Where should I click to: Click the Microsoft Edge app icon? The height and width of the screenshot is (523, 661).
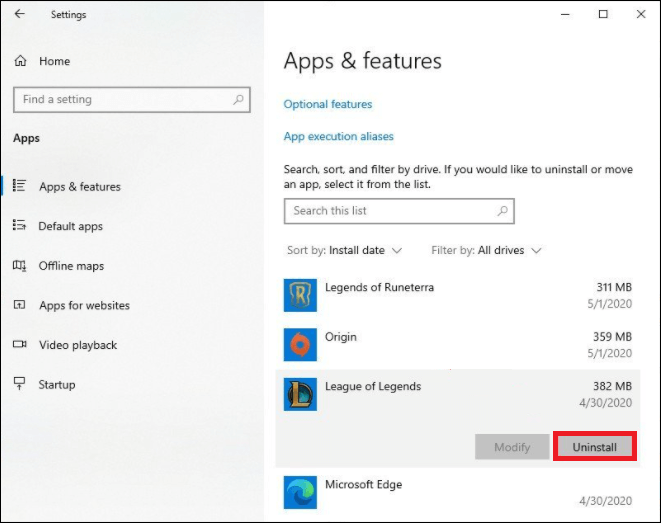tap(300, 493)
